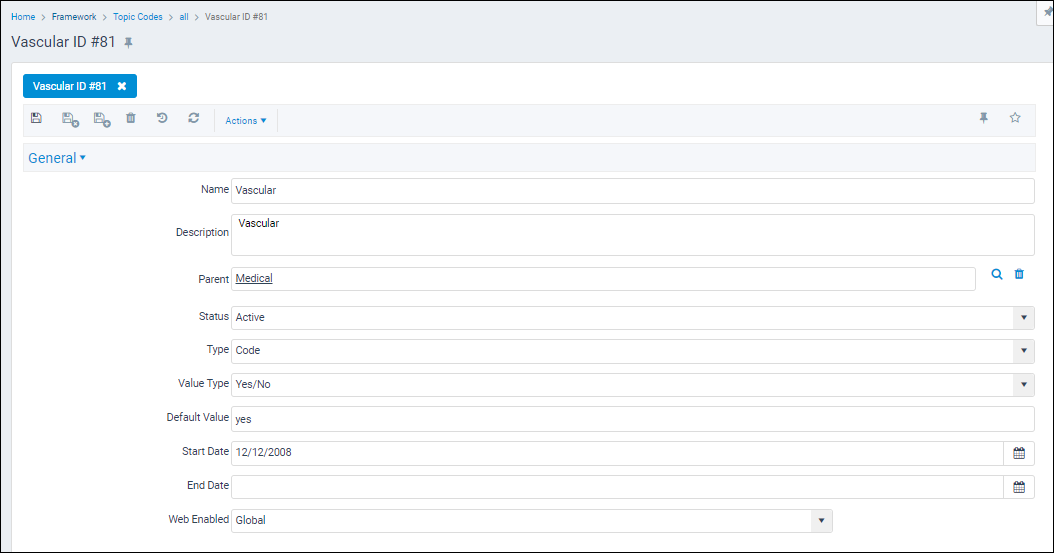1054x553 pixels.
Task: Click the End Date input field
Action: pyautogui.click(x=617, y=487)
